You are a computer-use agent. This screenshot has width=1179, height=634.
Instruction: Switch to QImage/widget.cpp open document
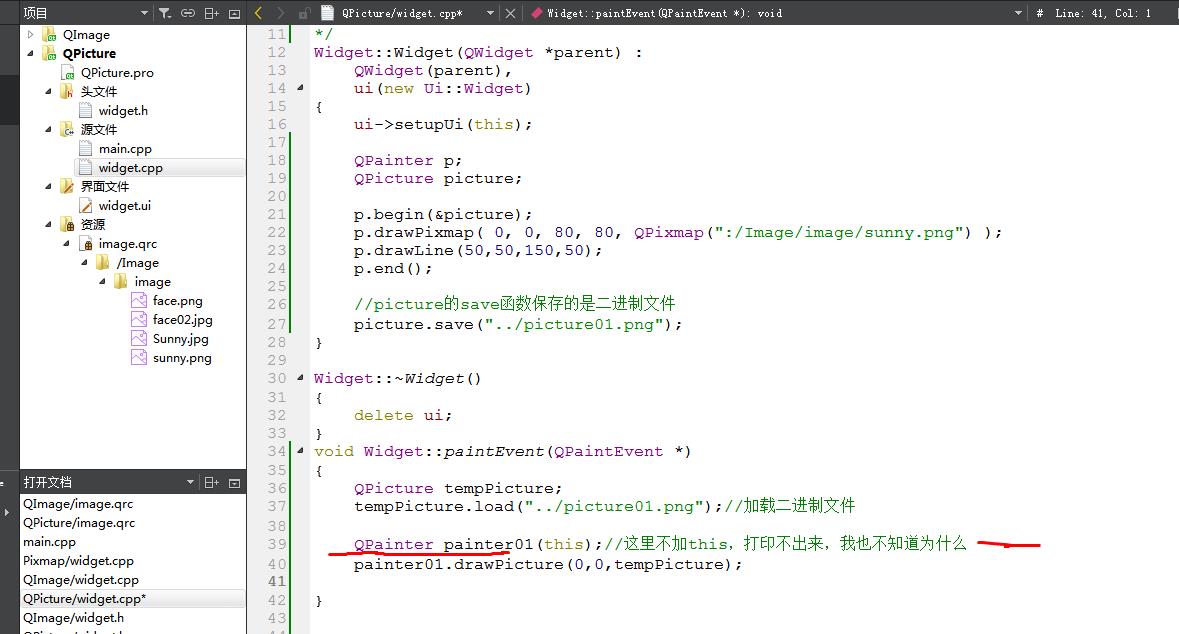81,580
